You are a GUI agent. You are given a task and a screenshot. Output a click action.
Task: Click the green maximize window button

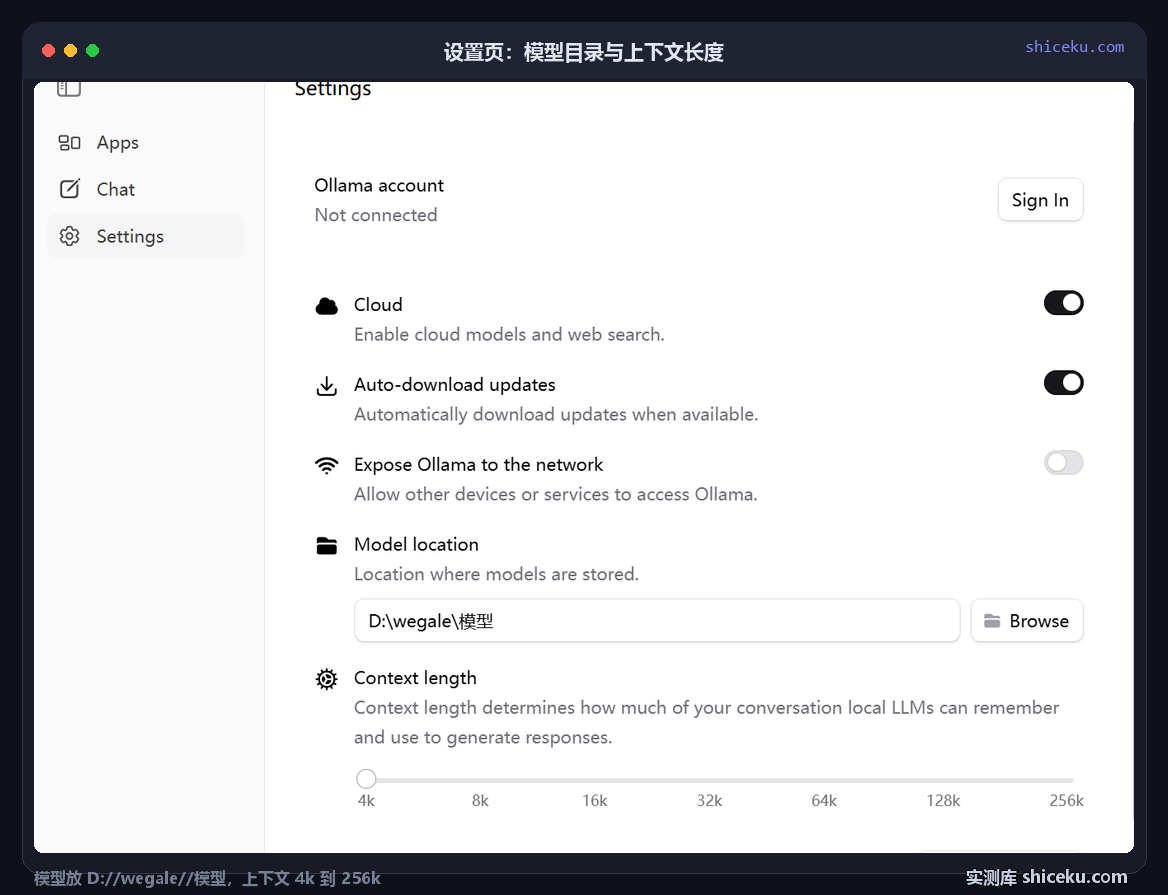coord(92,51)
